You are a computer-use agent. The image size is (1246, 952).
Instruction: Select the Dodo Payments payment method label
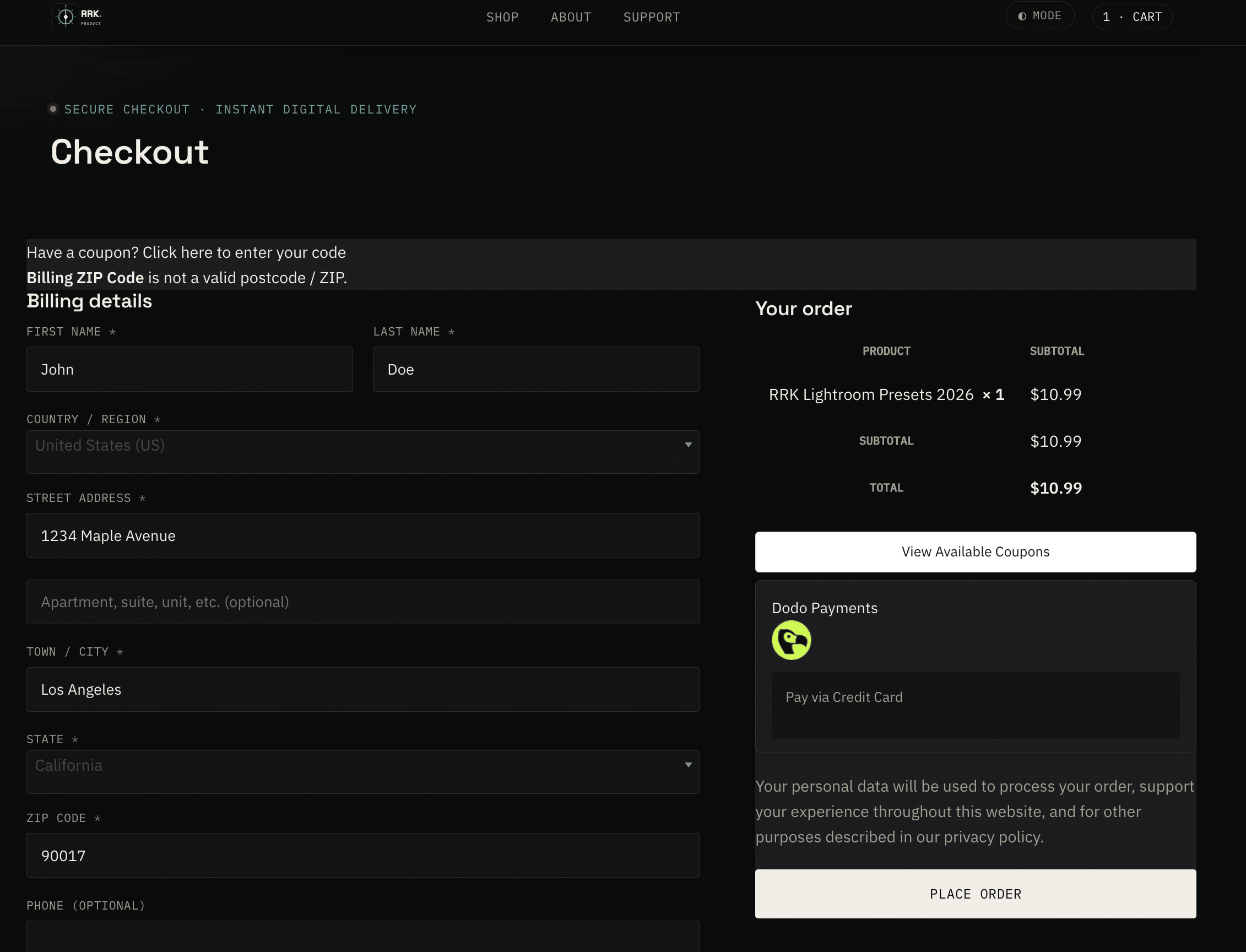(825, 608)
